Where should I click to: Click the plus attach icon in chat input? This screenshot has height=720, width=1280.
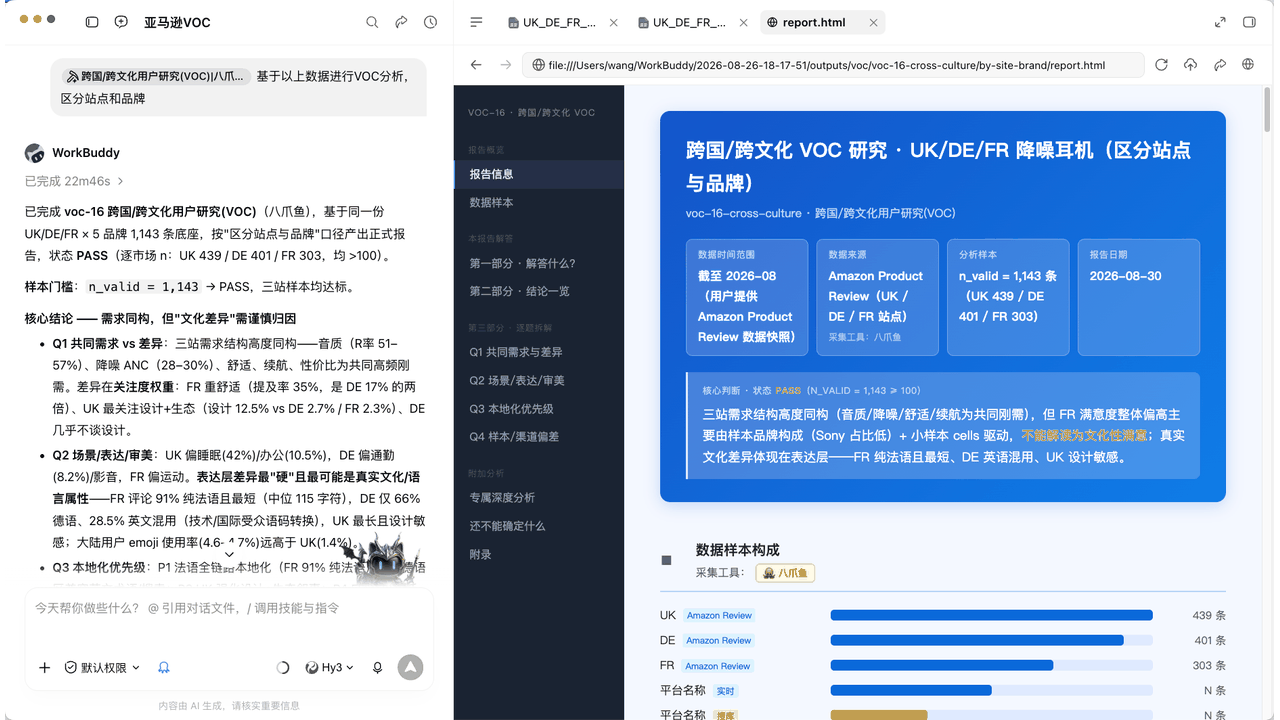(44, 668)
